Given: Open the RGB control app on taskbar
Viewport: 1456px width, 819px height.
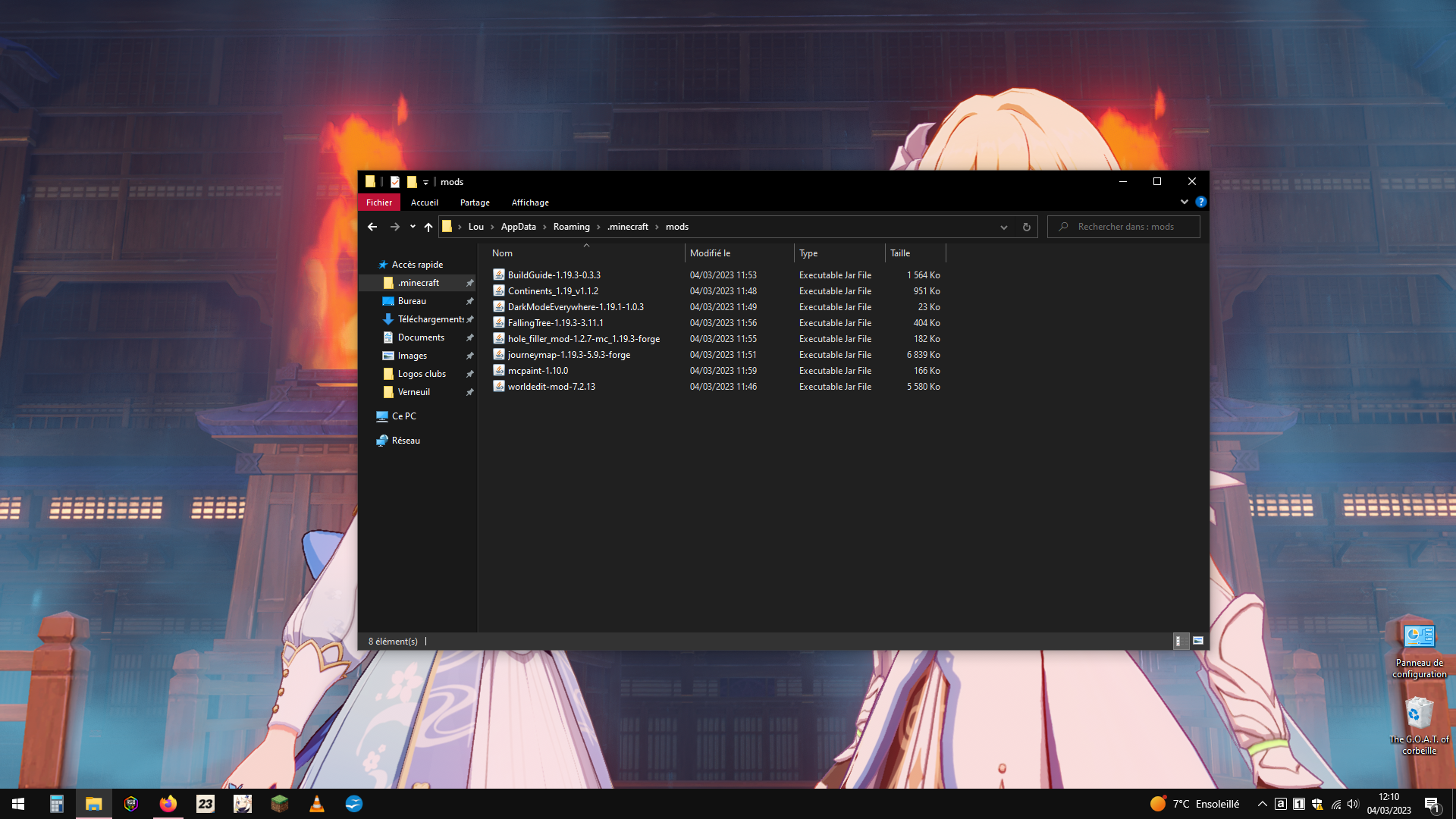Looking at the screenshot, I should point(131,804).
